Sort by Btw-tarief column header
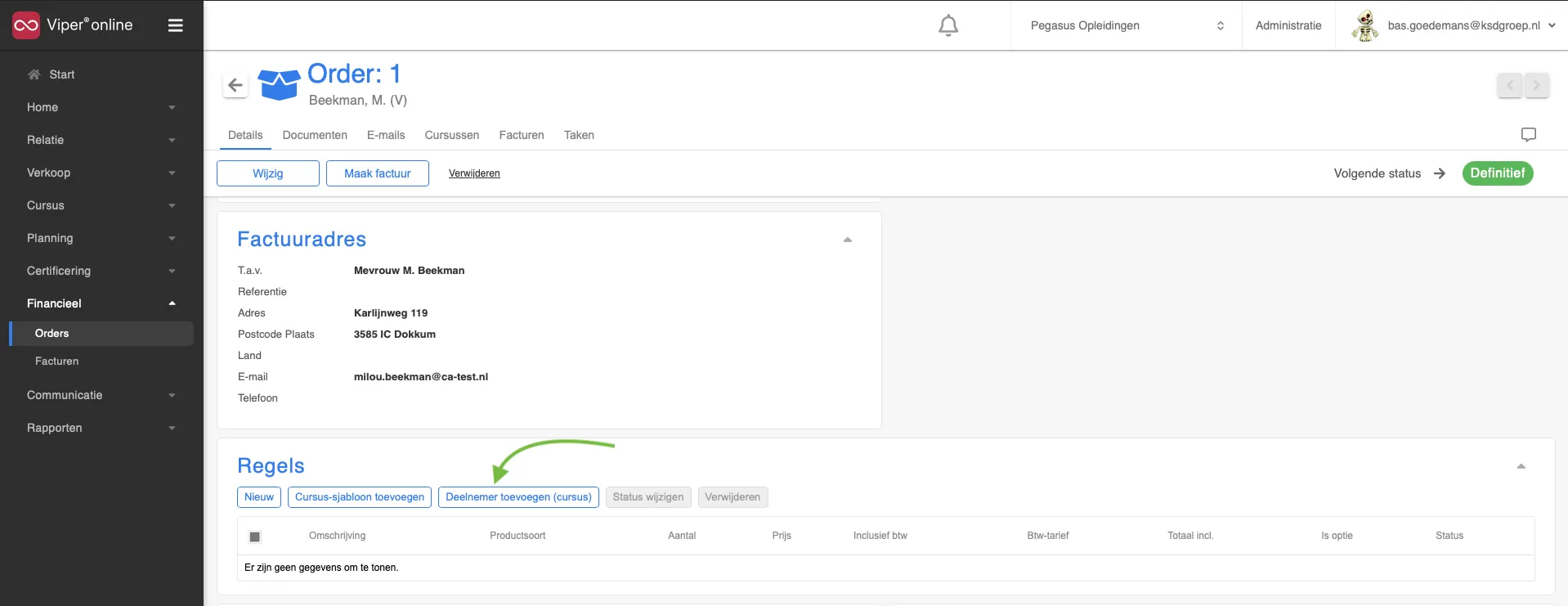1568x606 pixels. [1048, 536]
